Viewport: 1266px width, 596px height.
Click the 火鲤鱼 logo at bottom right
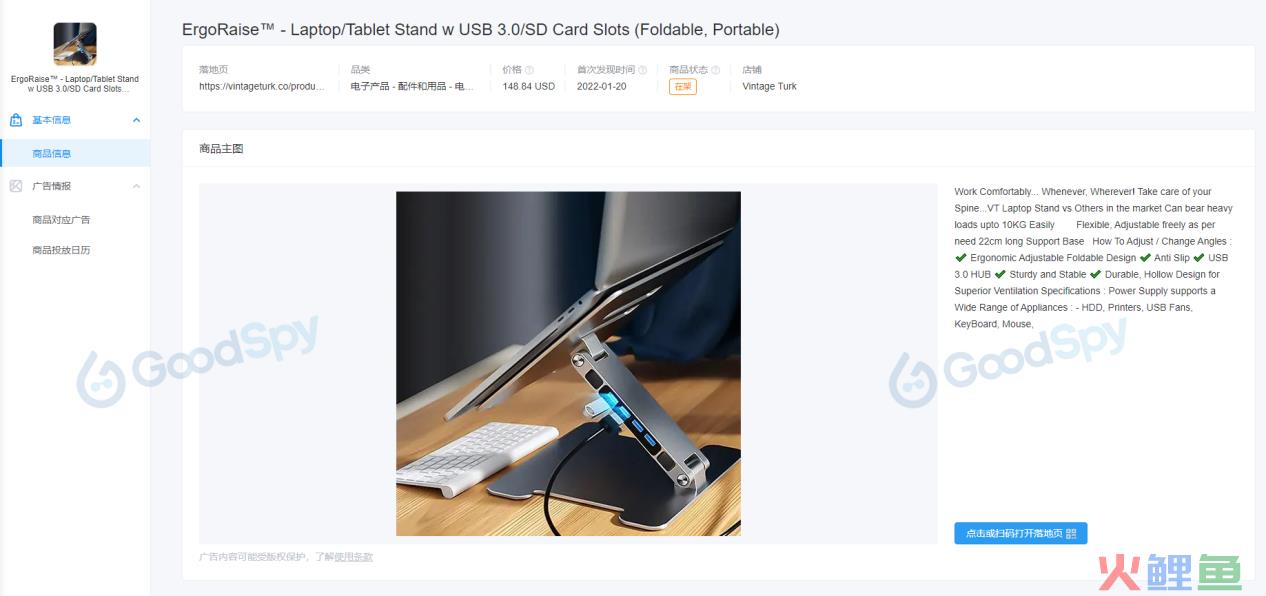1170,571
